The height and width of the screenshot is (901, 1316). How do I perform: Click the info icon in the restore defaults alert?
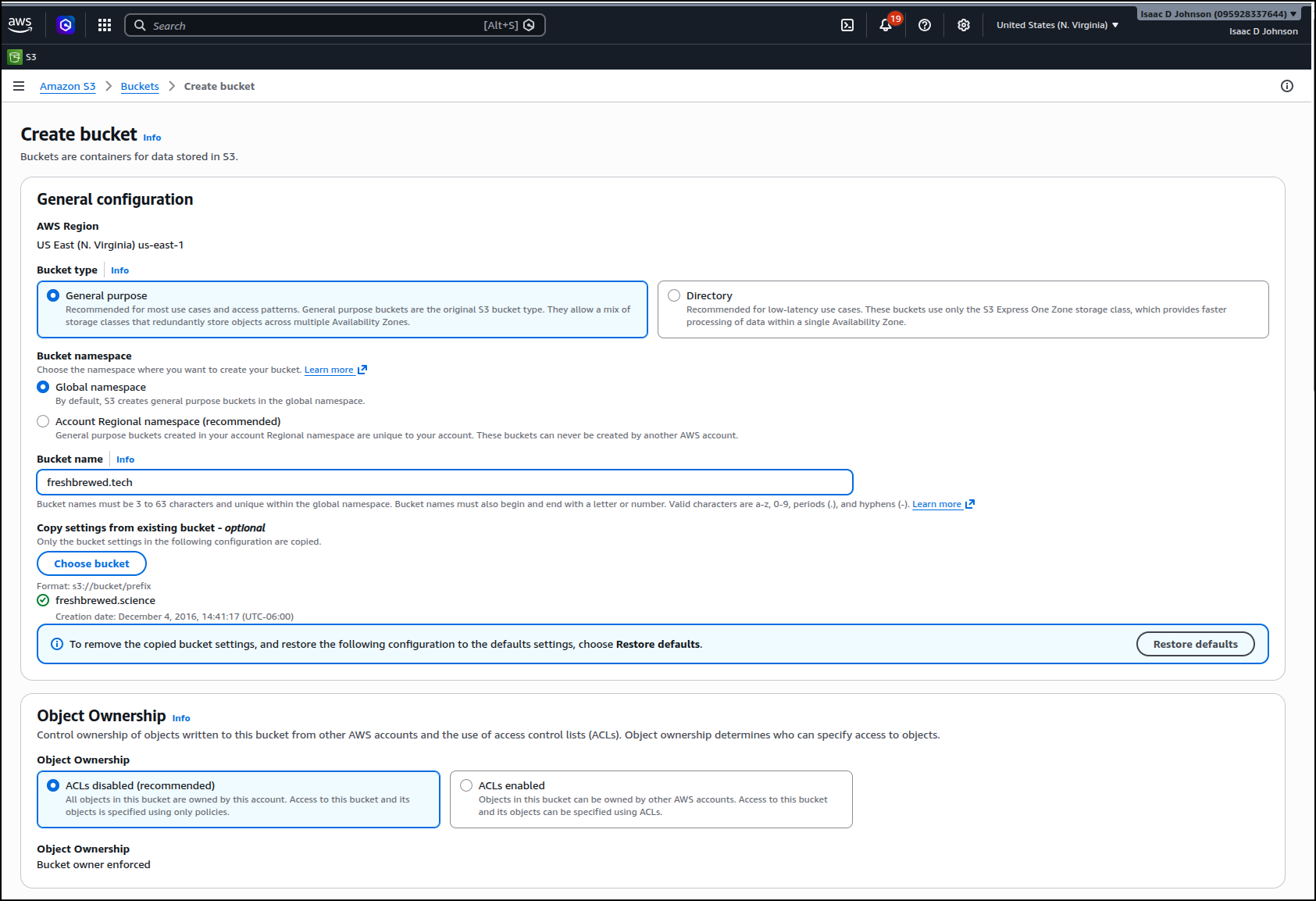tap(57, 644)
